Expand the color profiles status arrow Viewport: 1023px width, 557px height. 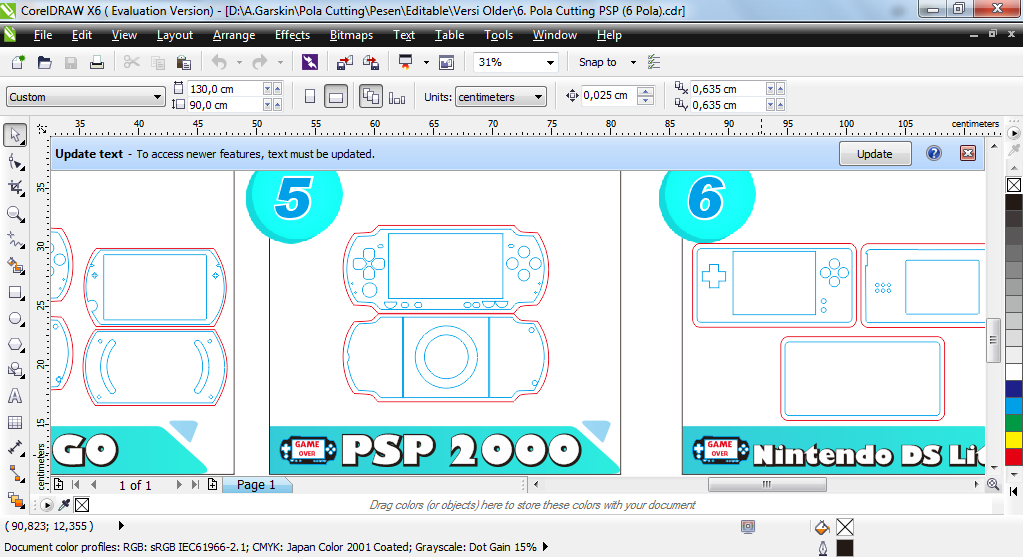coord(545,547)
